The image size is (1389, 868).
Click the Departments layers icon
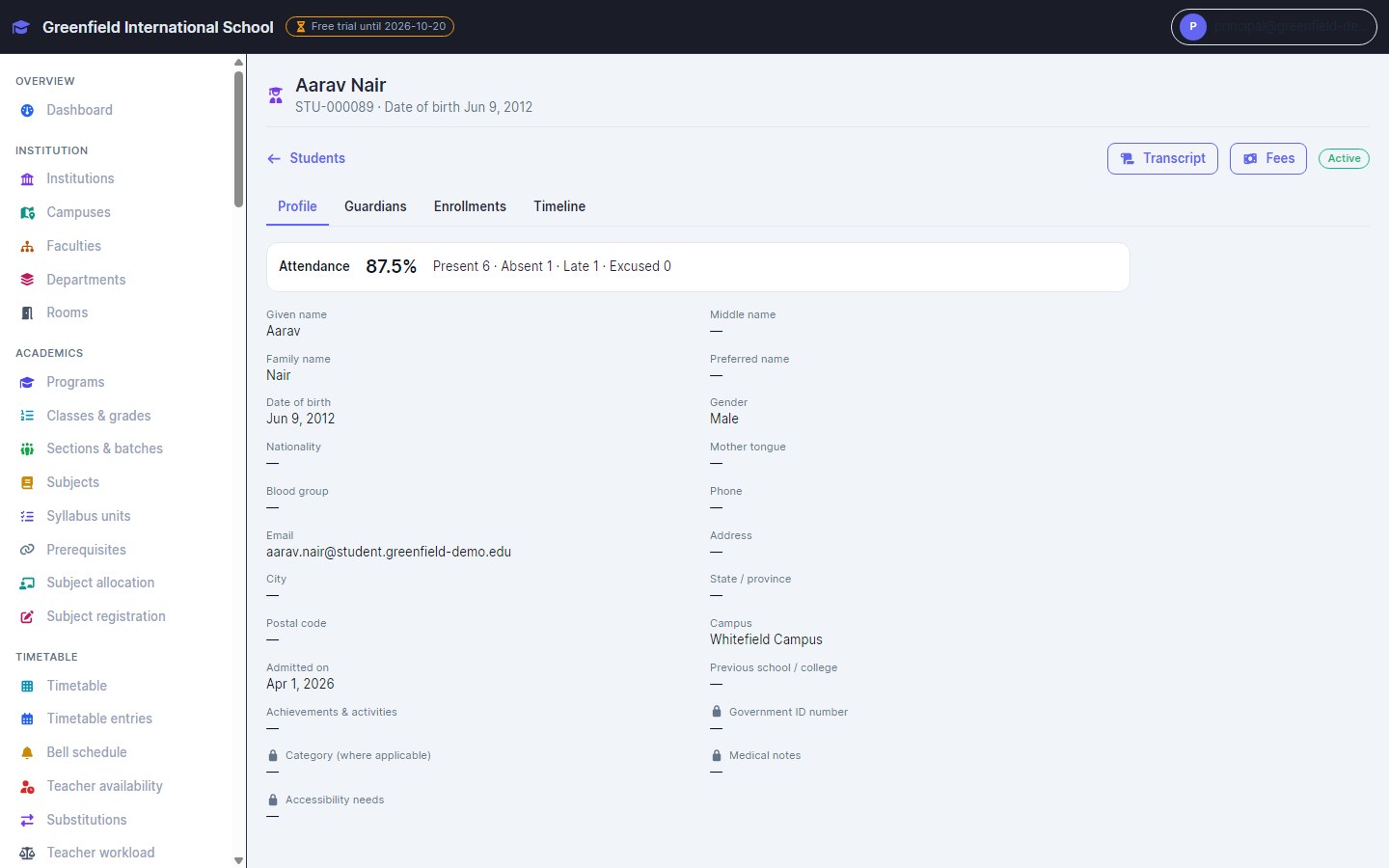coord(27,280)
